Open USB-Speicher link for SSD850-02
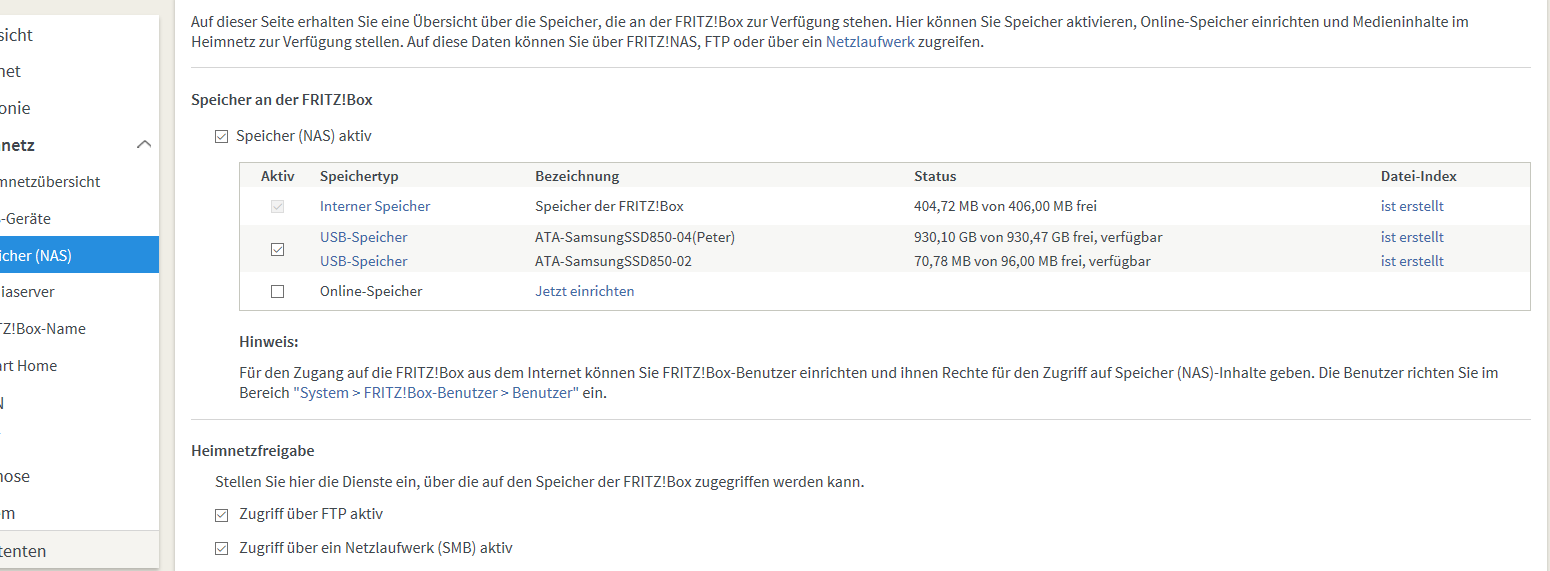This screenshot has height=571, width=1550. click(x=364, y=261)
